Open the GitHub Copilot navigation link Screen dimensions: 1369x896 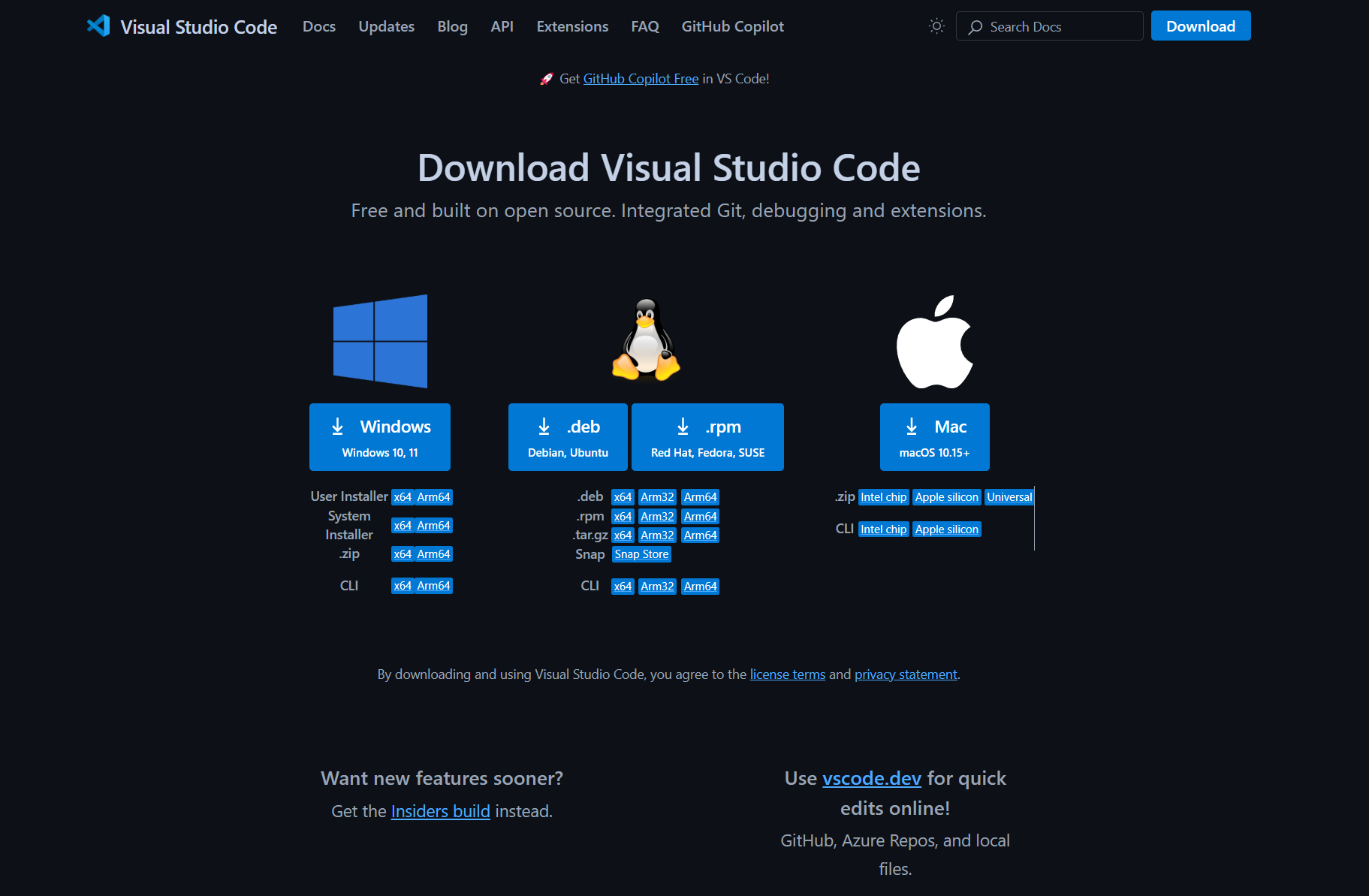pyautogui.click(x=733, y=26)
